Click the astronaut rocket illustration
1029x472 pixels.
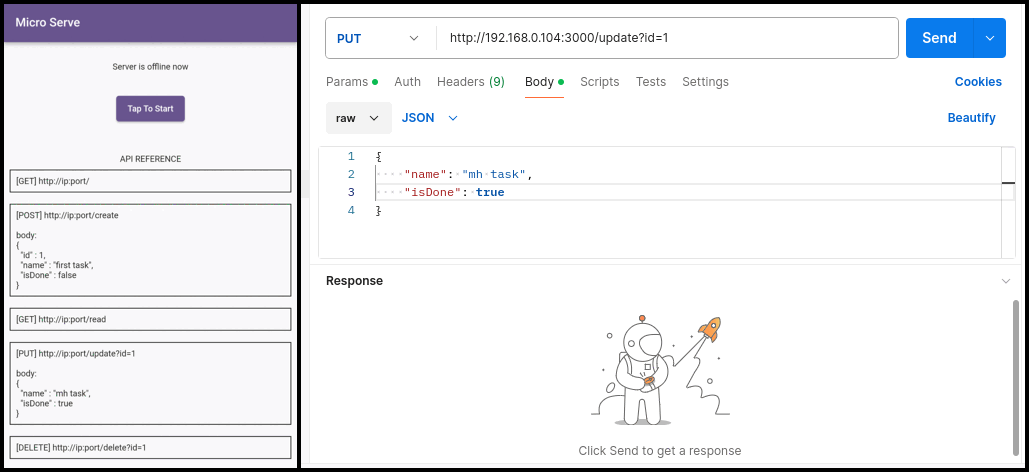660,370
